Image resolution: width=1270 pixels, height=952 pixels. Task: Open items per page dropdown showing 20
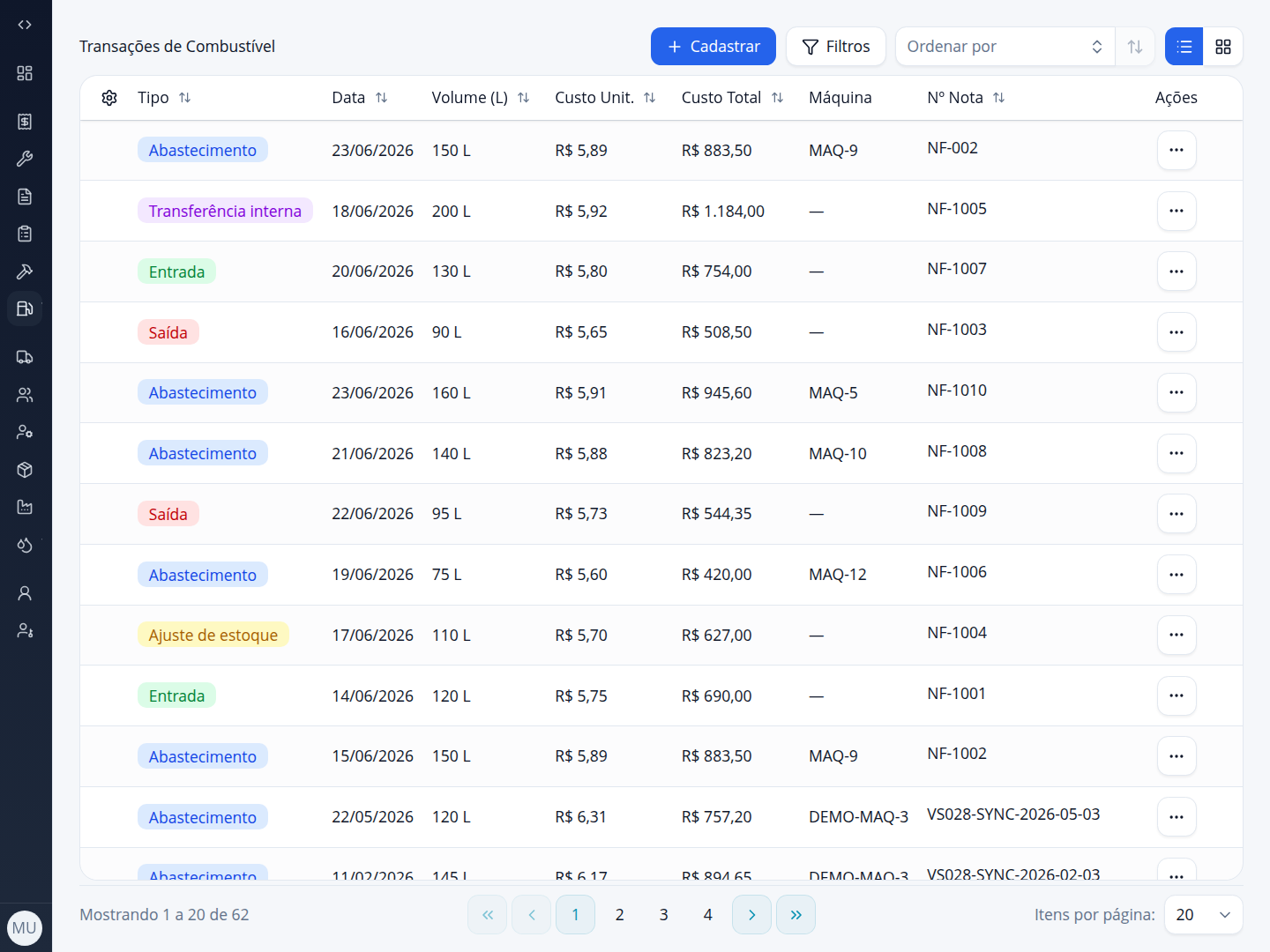[x=1203, y=915]
